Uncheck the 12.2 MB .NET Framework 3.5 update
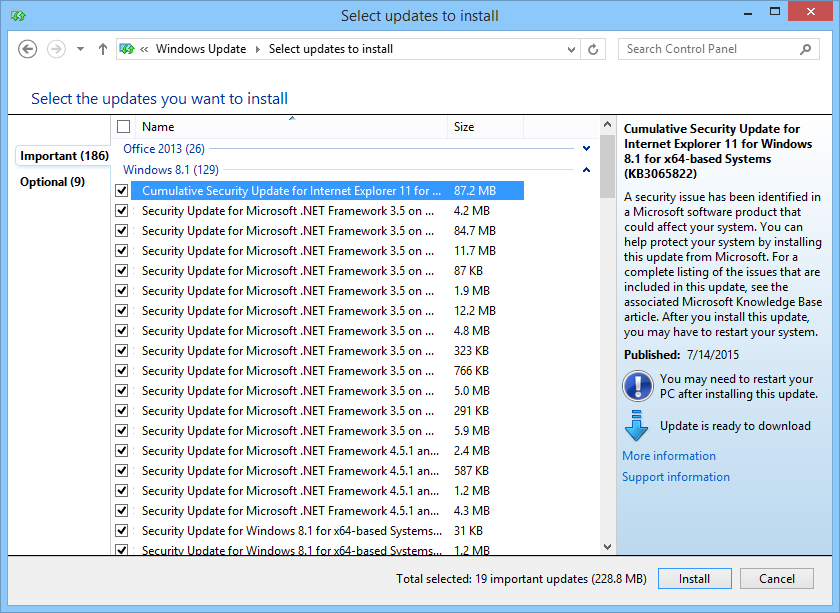This screenshot has height=613, width=840. 122,310
